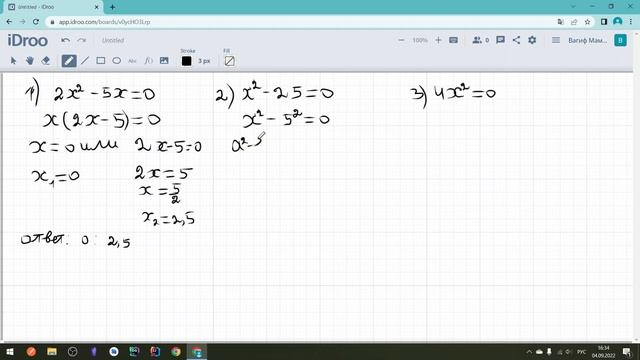
Task: Share the board
Action: click(x=516, y=40)
